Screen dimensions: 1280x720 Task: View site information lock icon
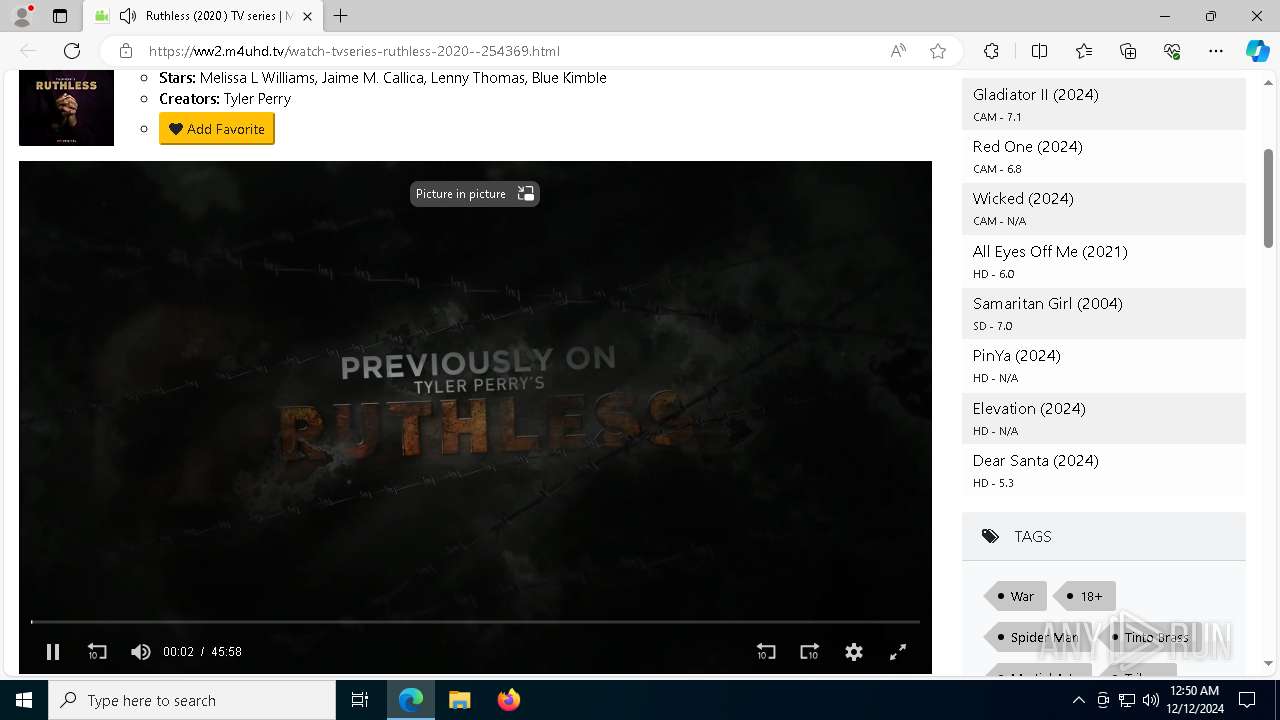[126, 51]
